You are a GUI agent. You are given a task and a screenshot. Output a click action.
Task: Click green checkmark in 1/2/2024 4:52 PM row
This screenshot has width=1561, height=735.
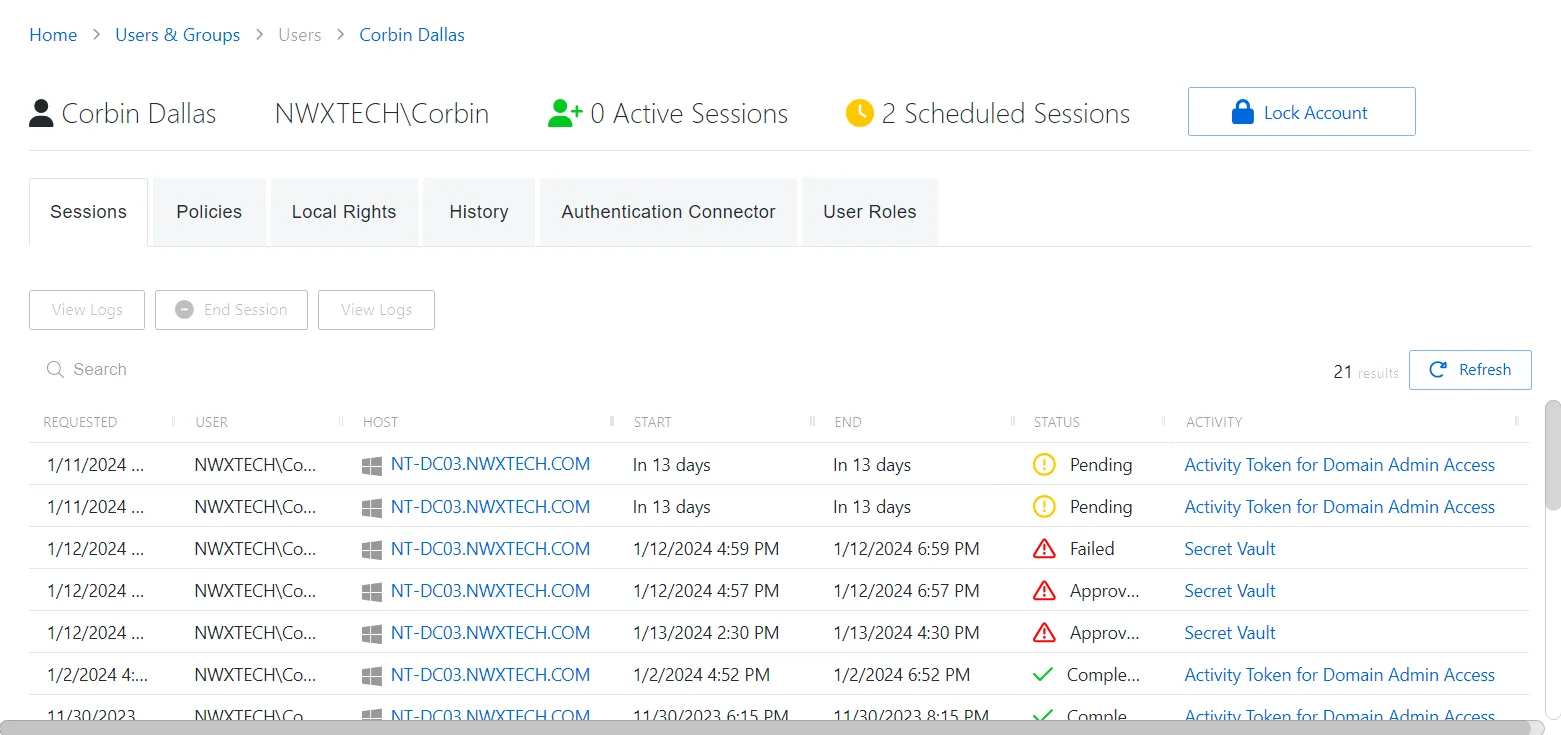tap(1043, 675)
